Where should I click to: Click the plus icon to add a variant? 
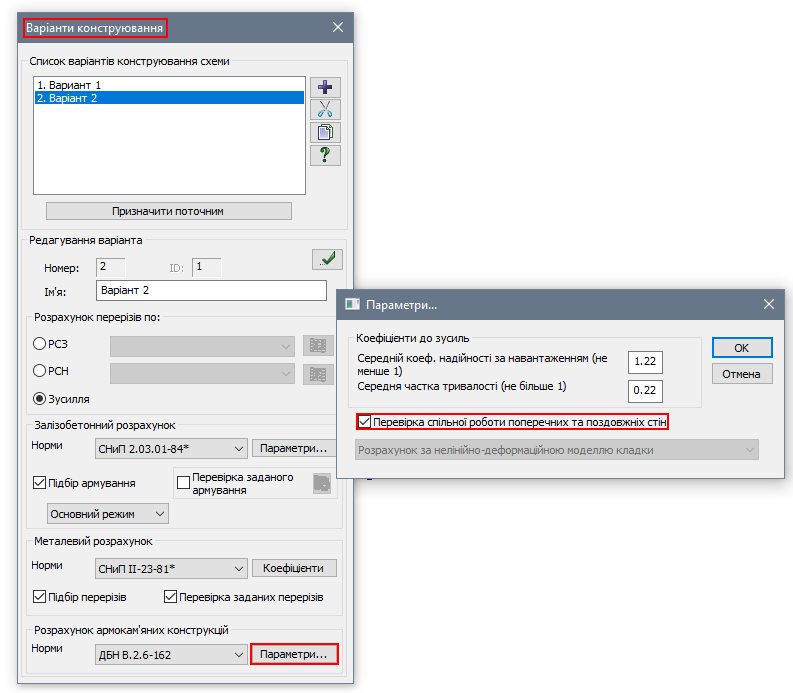(324, 87)
